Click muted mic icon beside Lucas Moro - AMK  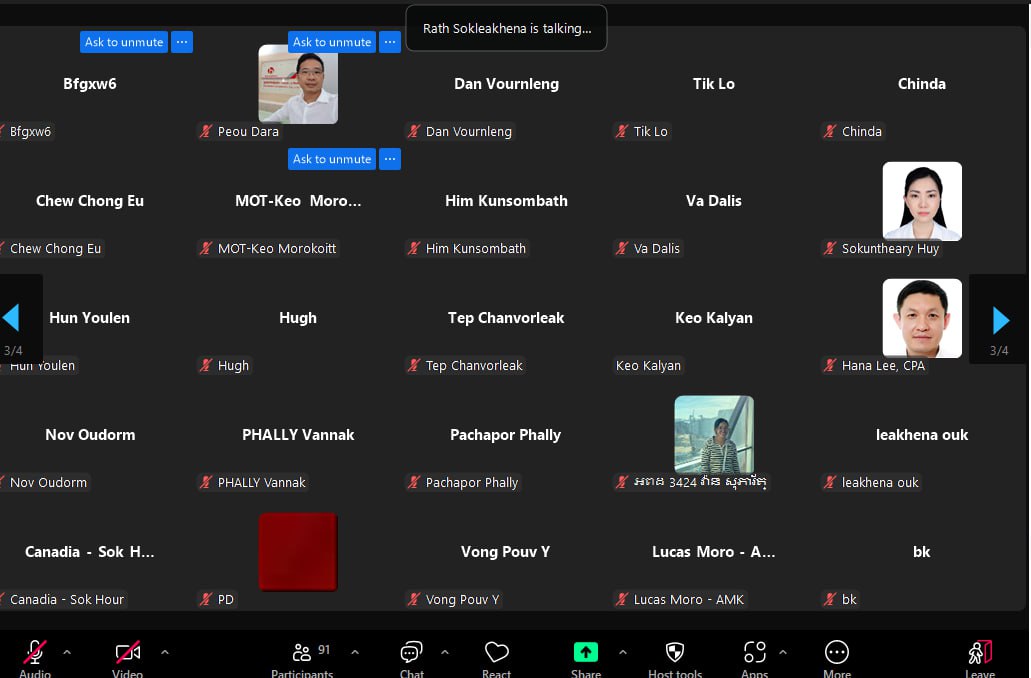622,600
